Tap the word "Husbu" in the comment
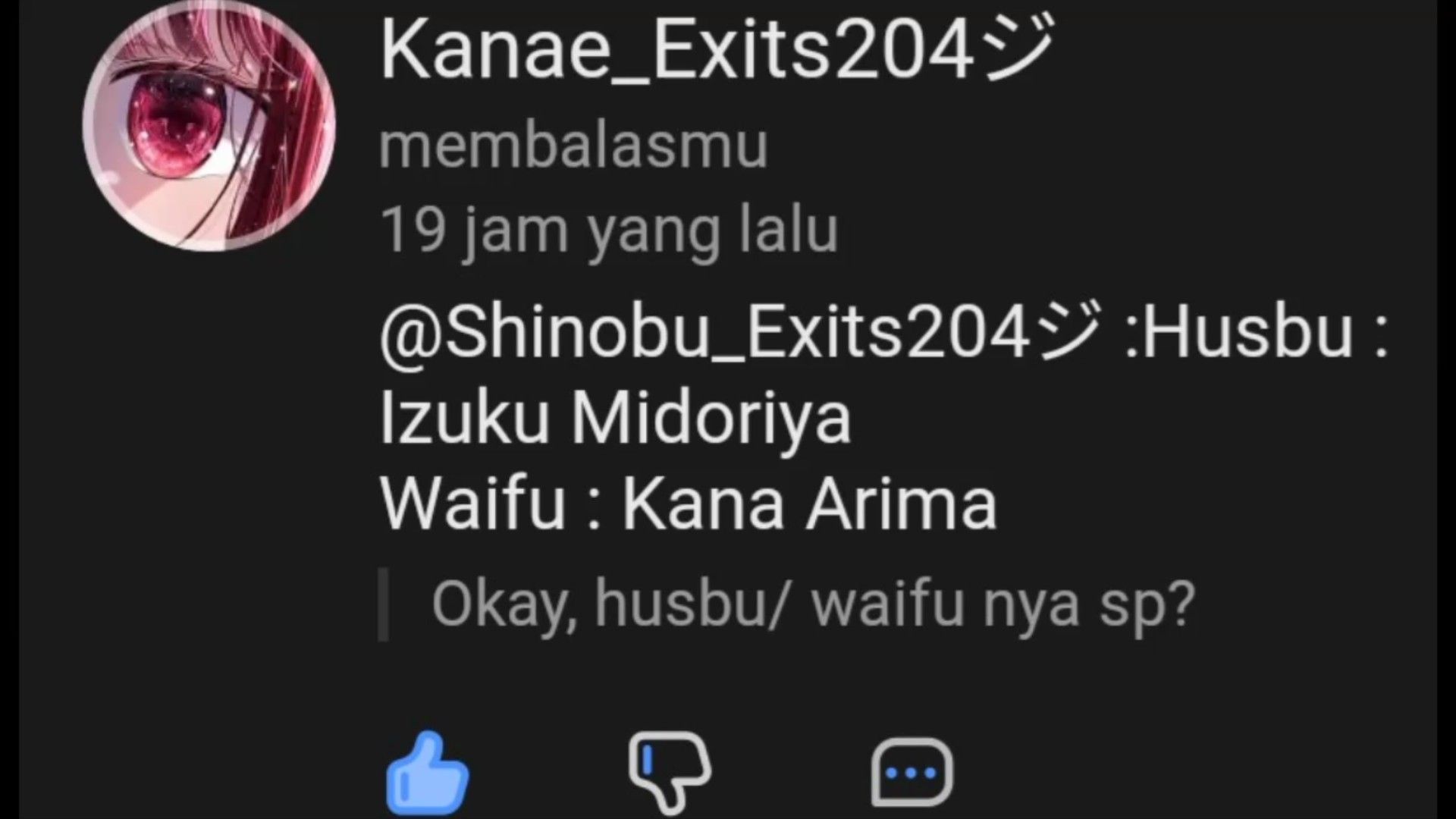Viewport: 1456px width, 819px height. point(1248,332)
